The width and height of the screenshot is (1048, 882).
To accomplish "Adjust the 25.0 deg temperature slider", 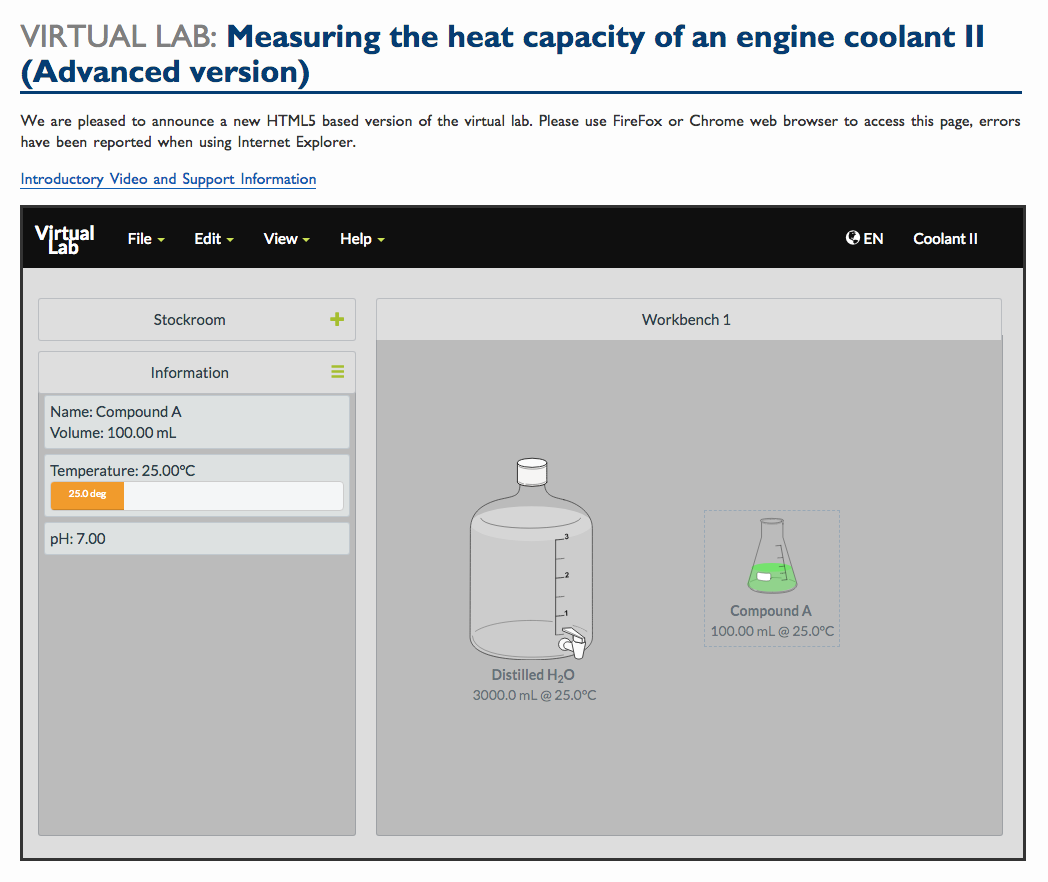I will tap(86, 495).
